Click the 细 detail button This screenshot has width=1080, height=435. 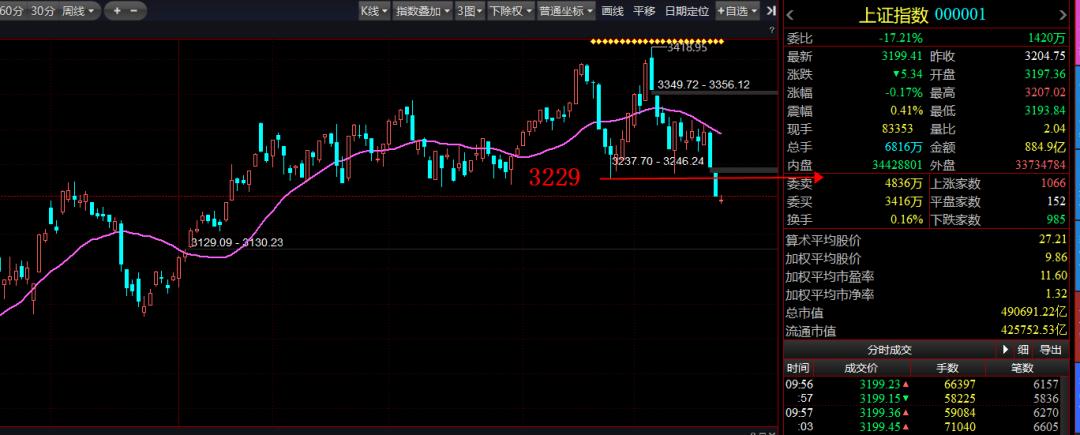click(x=1024, y=350)
